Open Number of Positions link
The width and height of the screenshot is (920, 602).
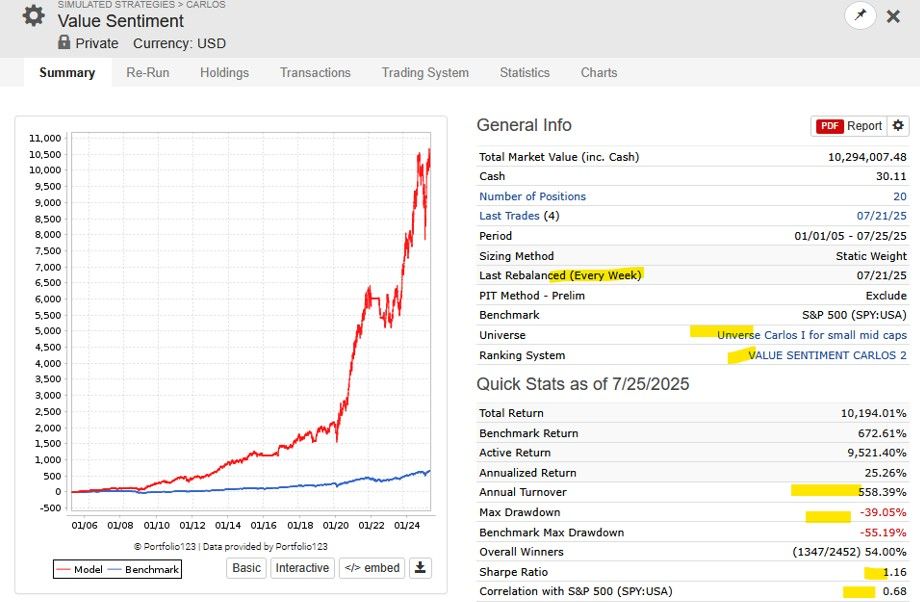[x=532, y=197]
